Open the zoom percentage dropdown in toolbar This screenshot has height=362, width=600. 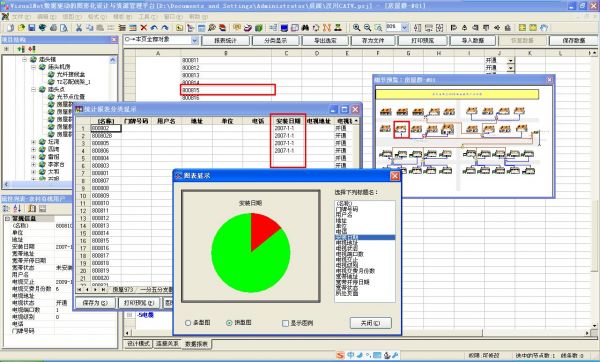pos(404,28)
